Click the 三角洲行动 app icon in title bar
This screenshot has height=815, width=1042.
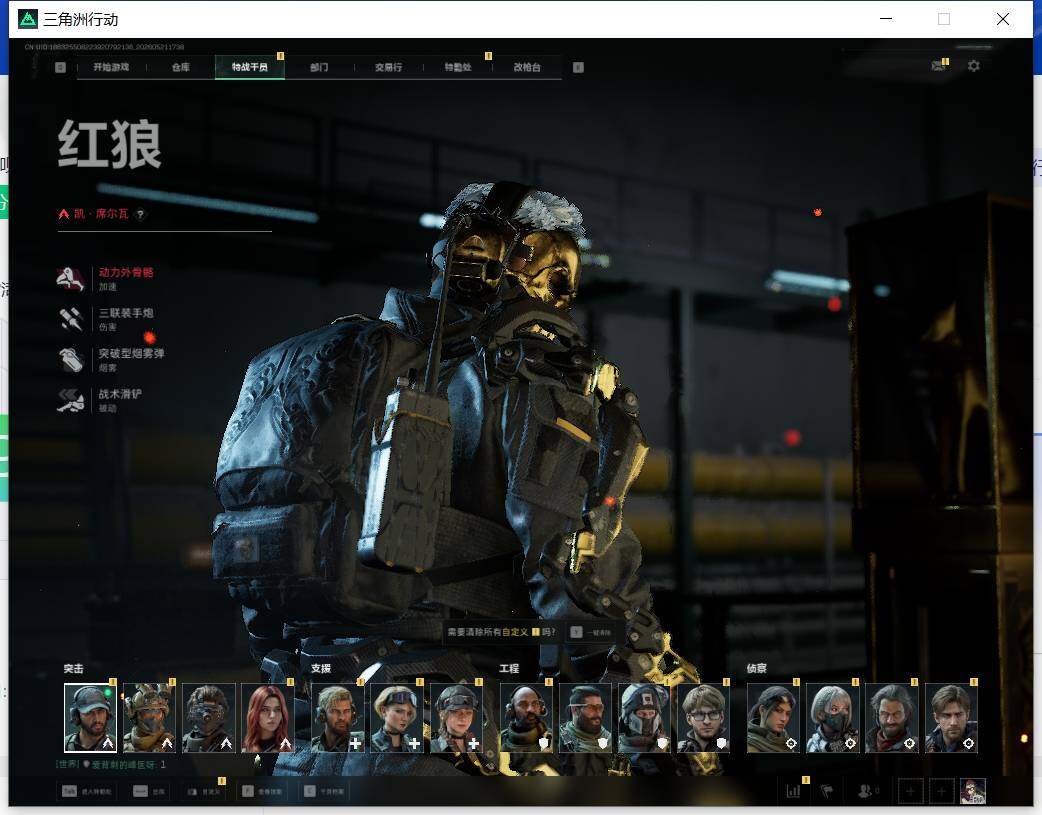(x=28, y=19)
